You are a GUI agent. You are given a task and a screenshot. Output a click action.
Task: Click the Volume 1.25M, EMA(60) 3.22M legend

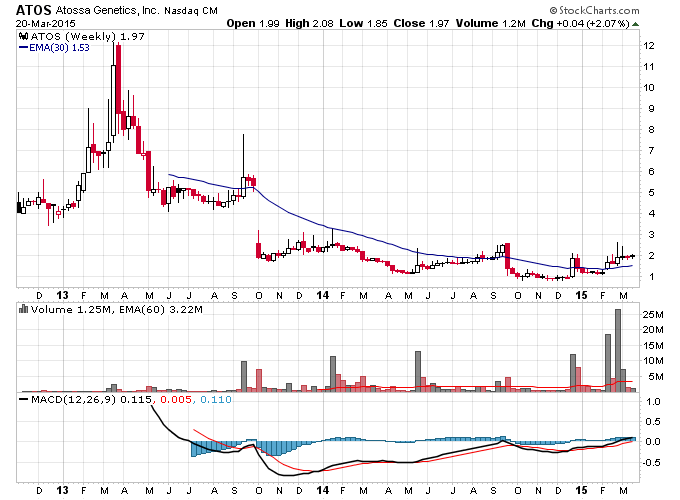tap(117, 310)
